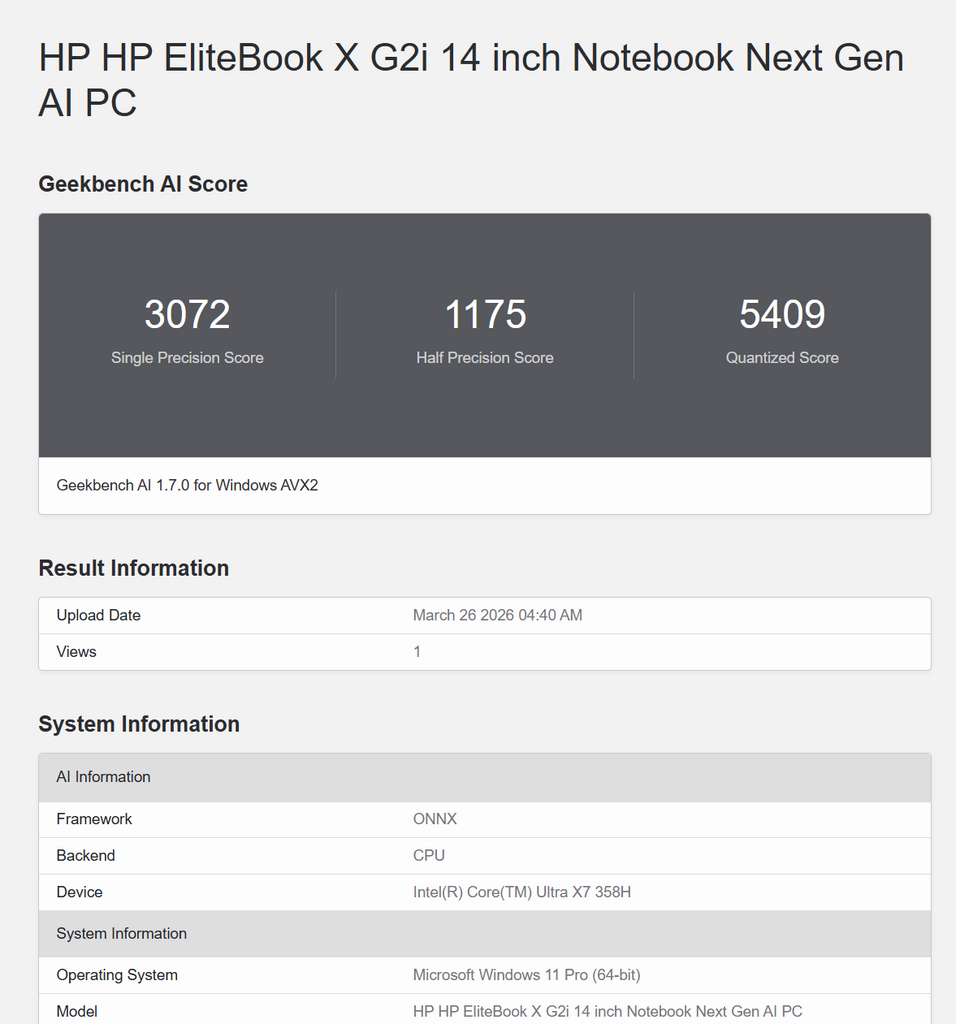
Task: Select the Intel Core Ultra X7 358H device
Action: tap(522, 892)
